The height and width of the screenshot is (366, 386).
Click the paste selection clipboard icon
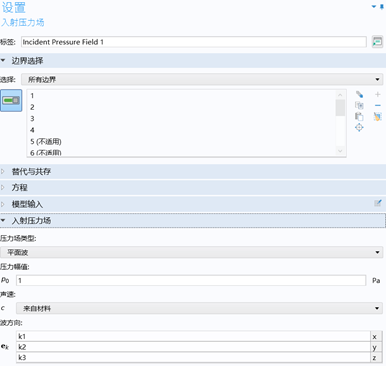[x=359, y=116]
